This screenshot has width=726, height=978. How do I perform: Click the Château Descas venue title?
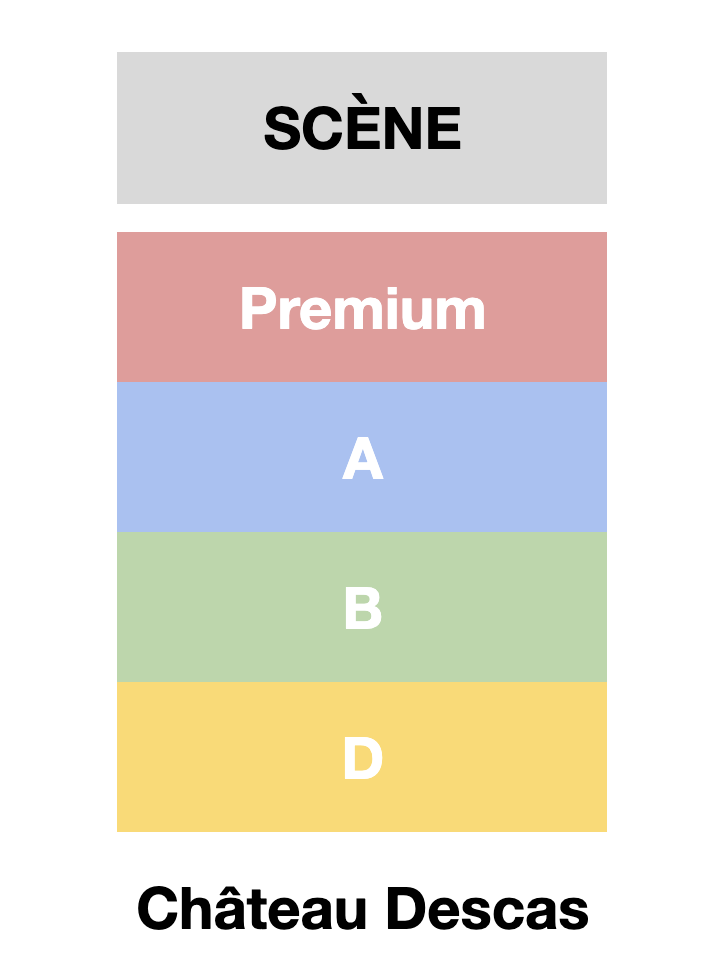pos(362,910)
